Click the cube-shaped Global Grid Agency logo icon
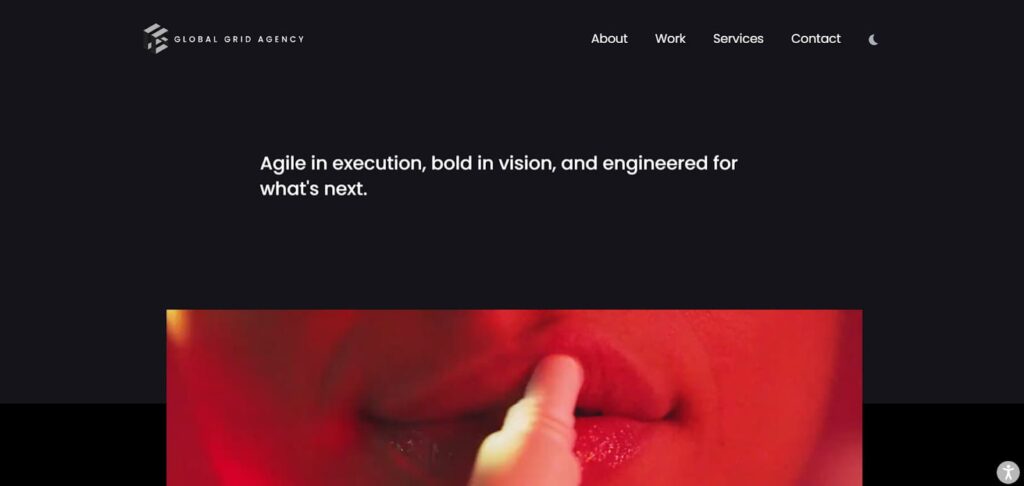Viewport: 1024px width, 486px height. (x=155, y=39)
